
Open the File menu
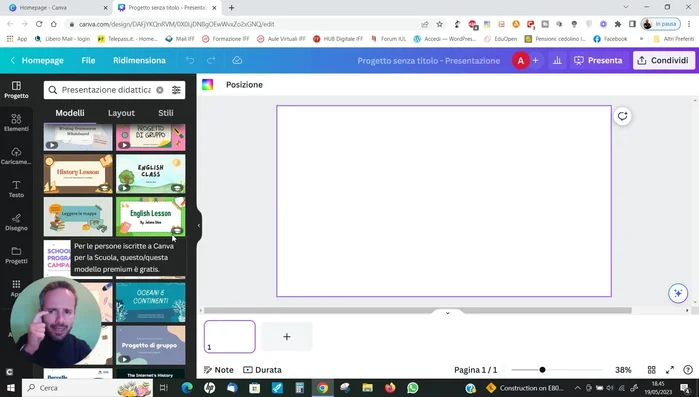(x=88, y=60)
